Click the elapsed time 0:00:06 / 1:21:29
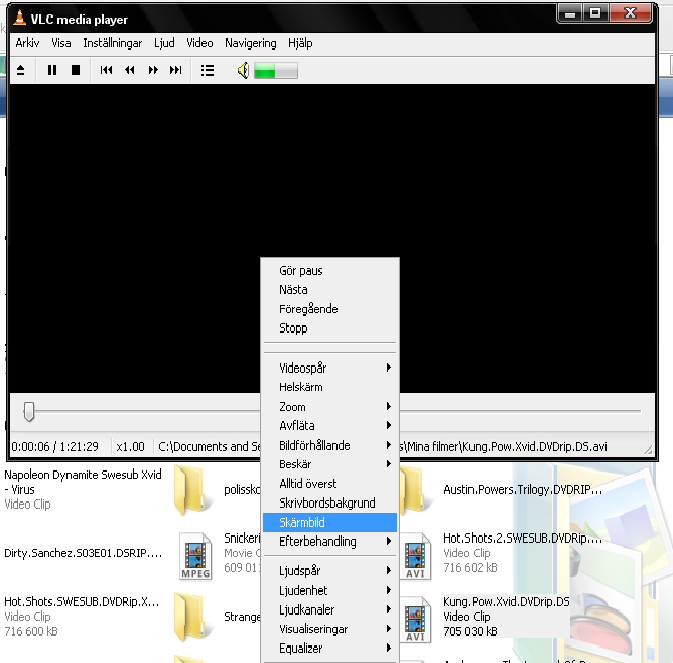Screen dimensions: 673x663 pyautogui.click(x=55, y=447)
